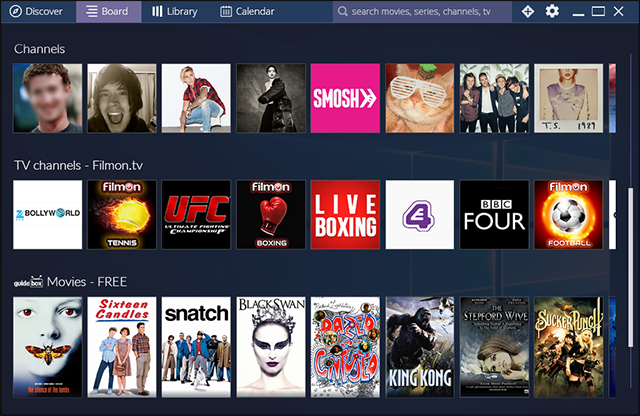Open the E4 purple logo channel

(x=420, y=215)
